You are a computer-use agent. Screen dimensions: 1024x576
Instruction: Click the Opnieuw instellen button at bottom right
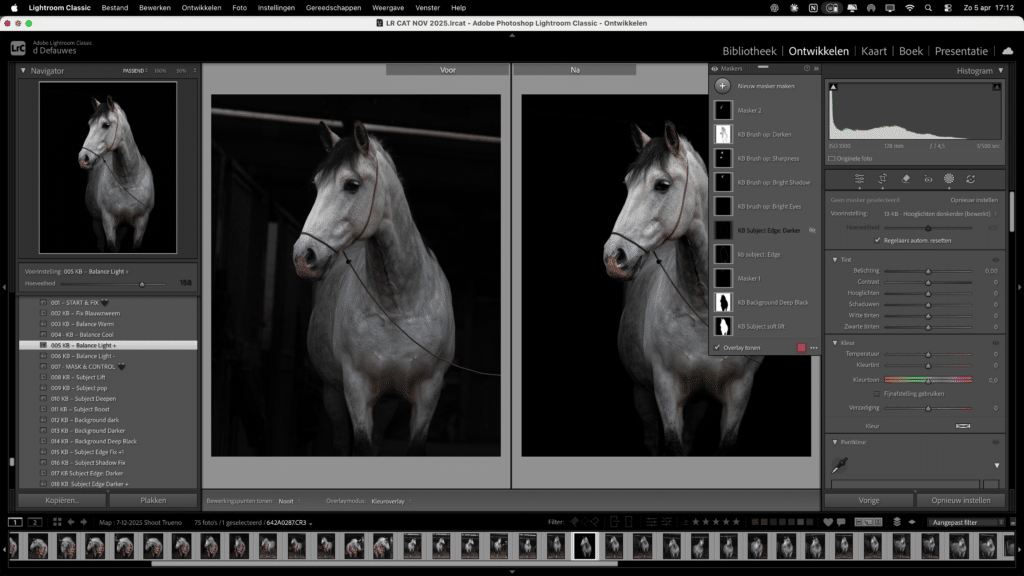tap(960, 500)
